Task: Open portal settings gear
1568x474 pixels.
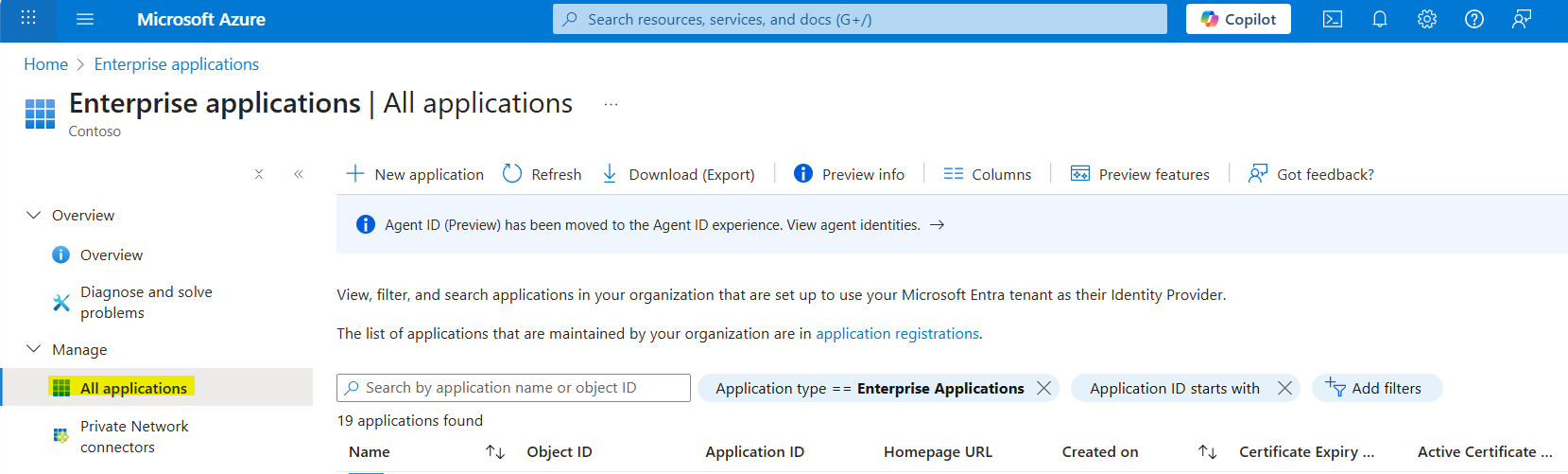Action: [1427, 19]
